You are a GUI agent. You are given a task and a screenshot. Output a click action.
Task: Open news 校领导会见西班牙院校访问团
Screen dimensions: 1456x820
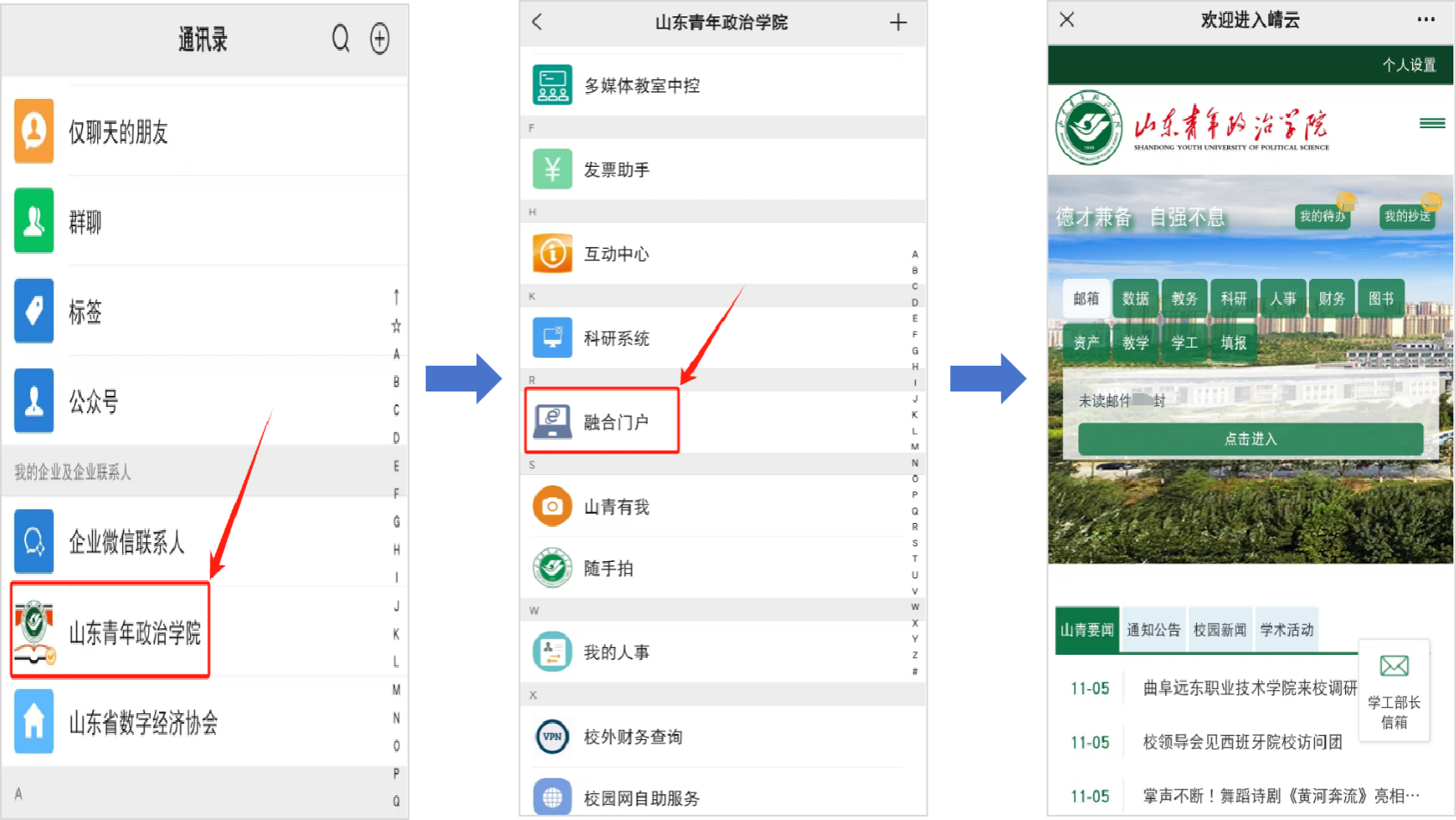[1242, 742]
